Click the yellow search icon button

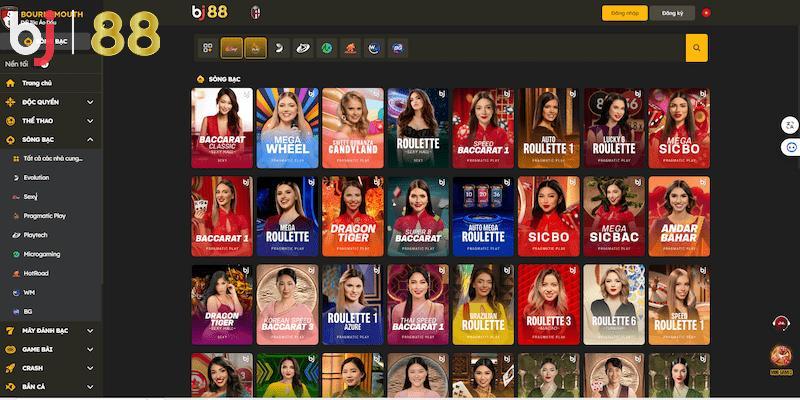697,48
